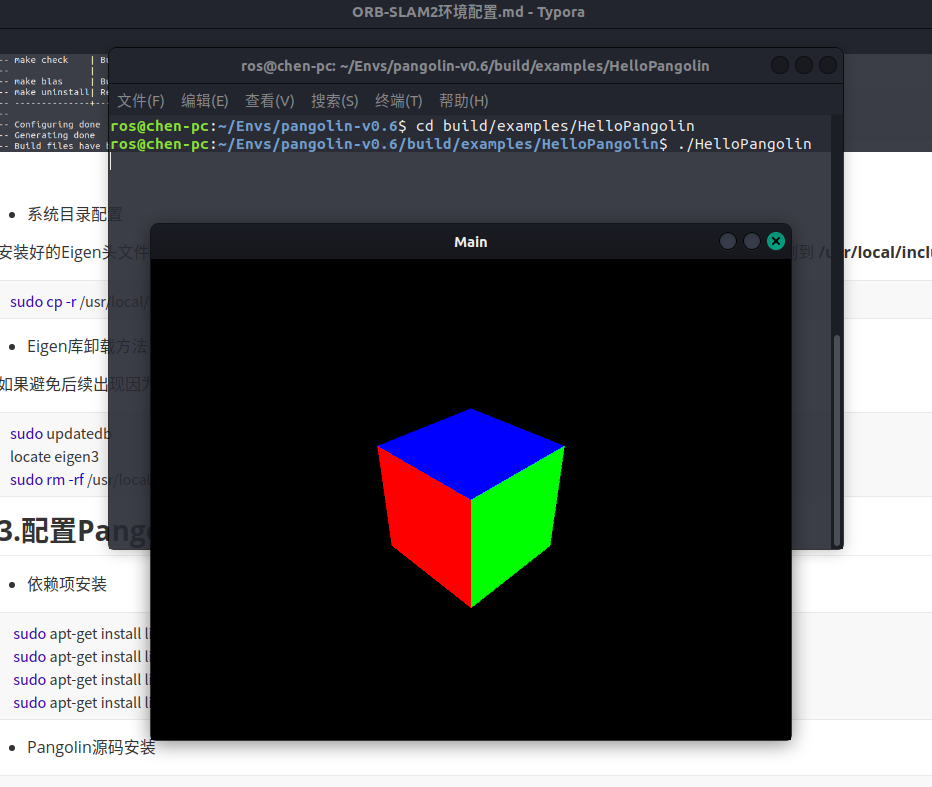Screen dimensions: 932x787
Task: Open the 编辑(E) menu in the terminal
Action: pos(204,101)
